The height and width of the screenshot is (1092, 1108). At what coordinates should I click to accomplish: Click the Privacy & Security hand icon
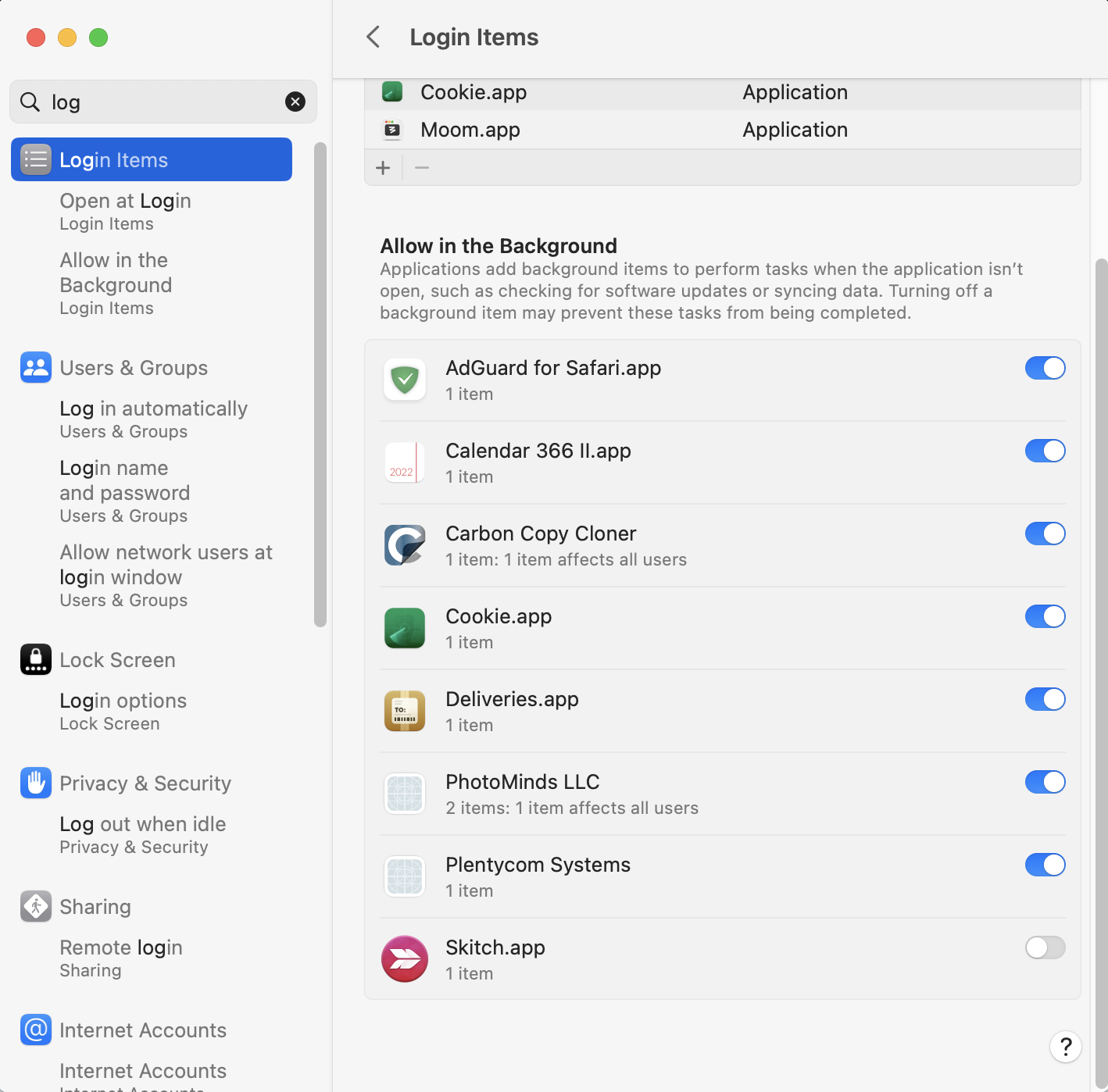(36, 783)
